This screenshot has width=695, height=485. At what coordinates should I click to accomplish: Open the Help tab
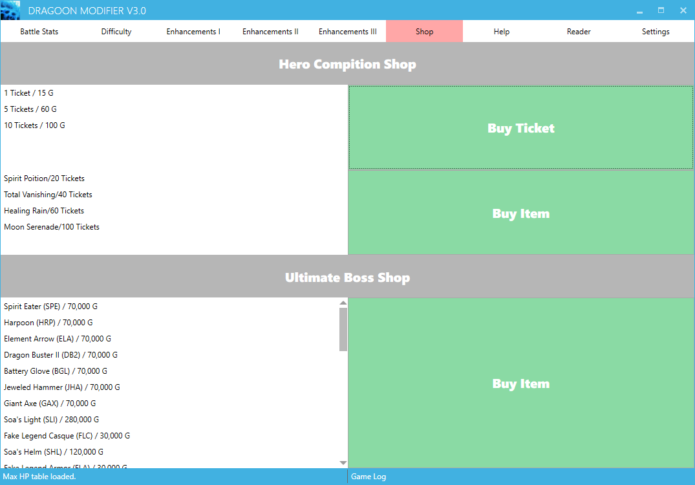(x=501, y=32)
